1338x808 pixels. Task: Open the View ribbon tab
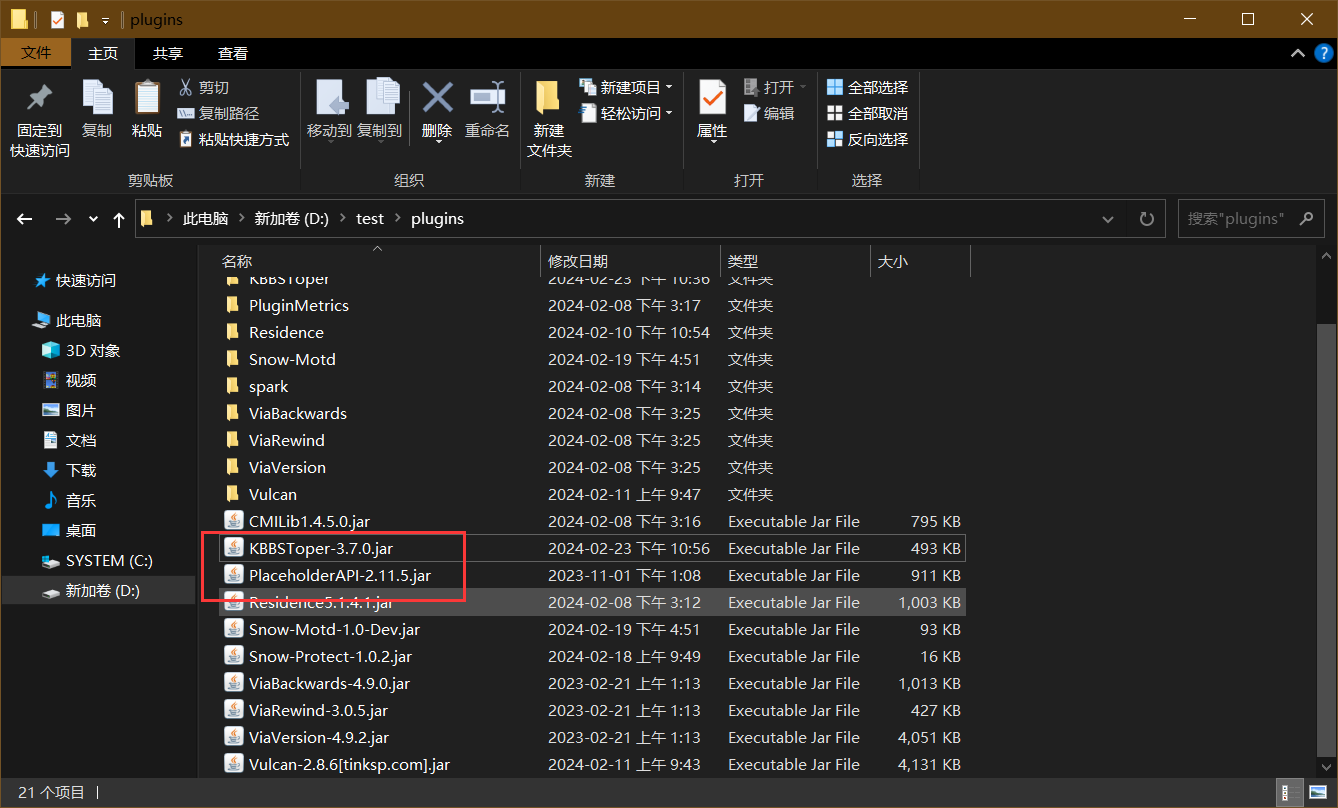coord(233,54)
